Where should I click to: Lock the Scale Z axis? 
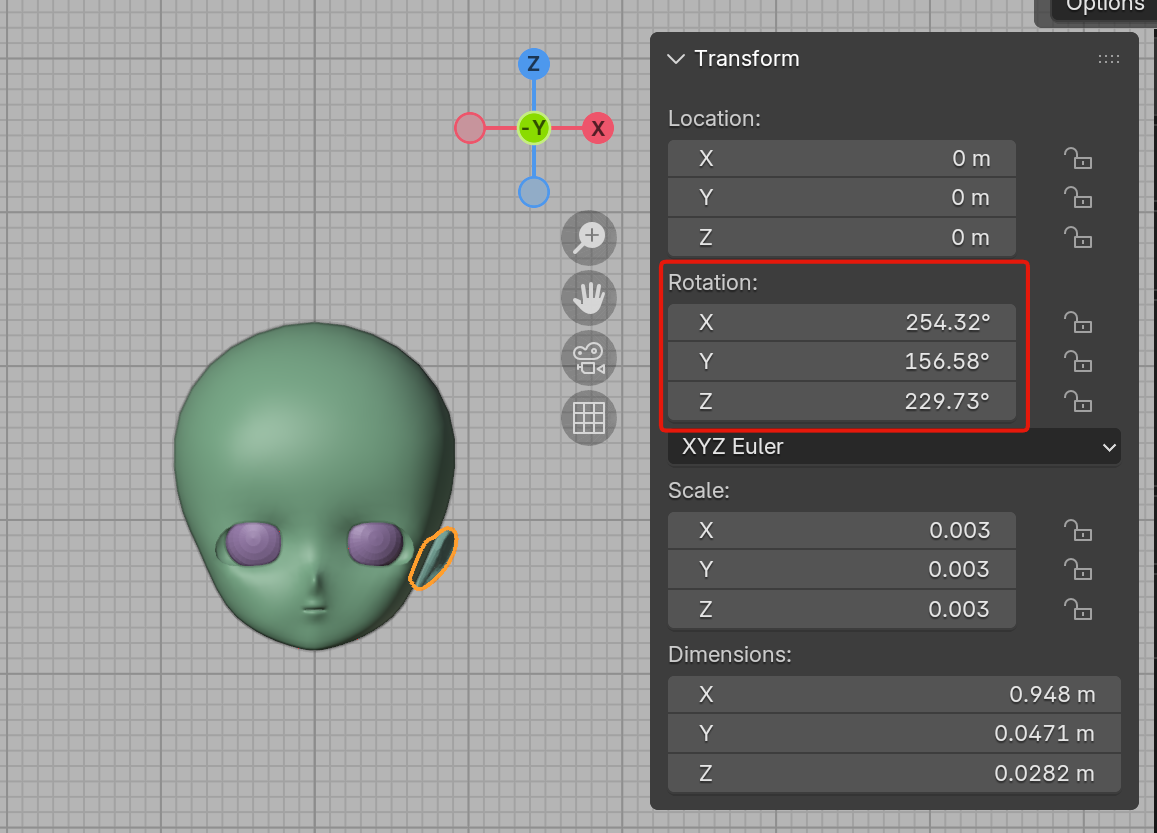(1076, 609)
